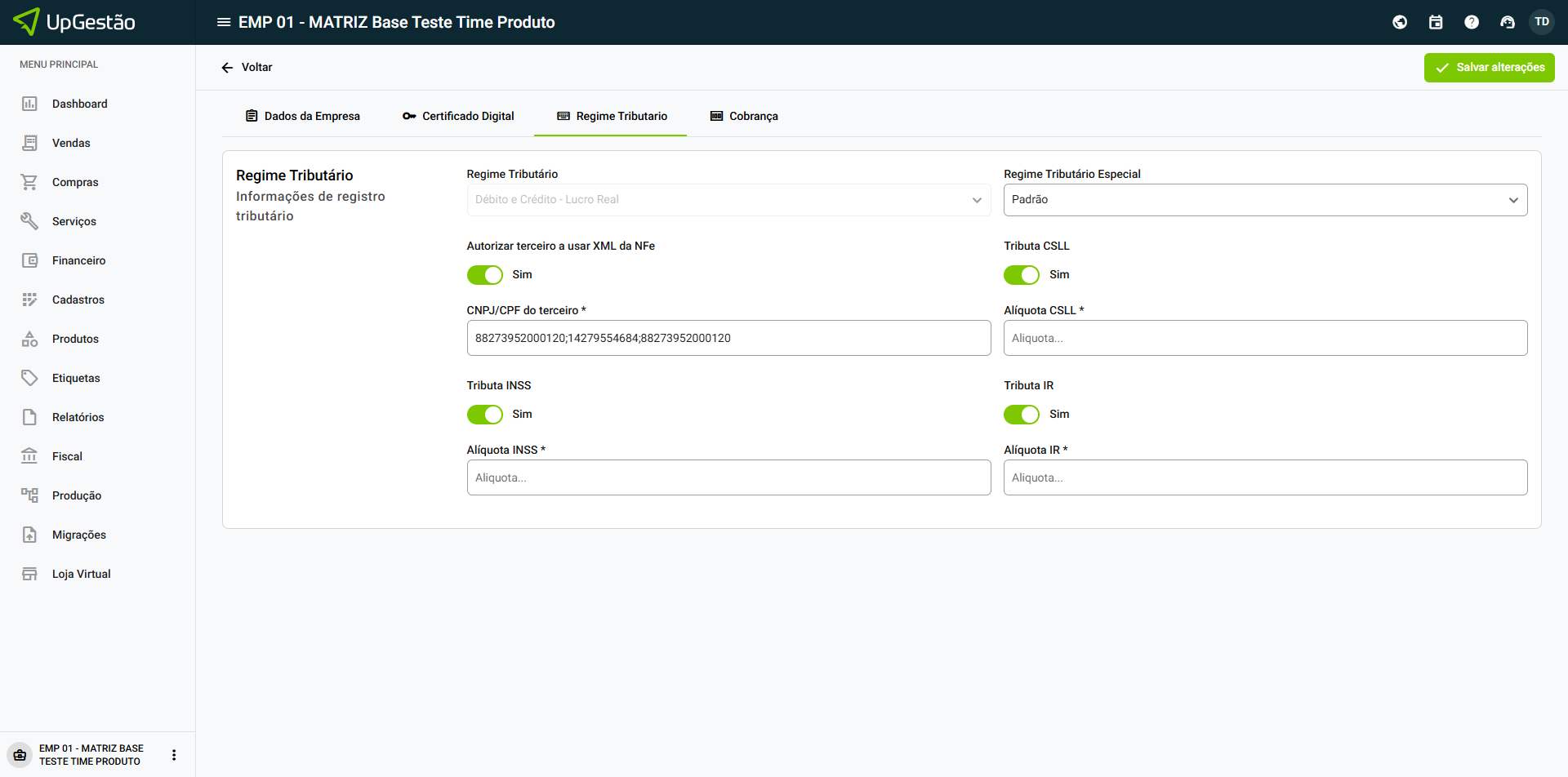Toggle the hamburger menu icon
The height and width of the screenshot is (777, 1568).
click(224, 22)
